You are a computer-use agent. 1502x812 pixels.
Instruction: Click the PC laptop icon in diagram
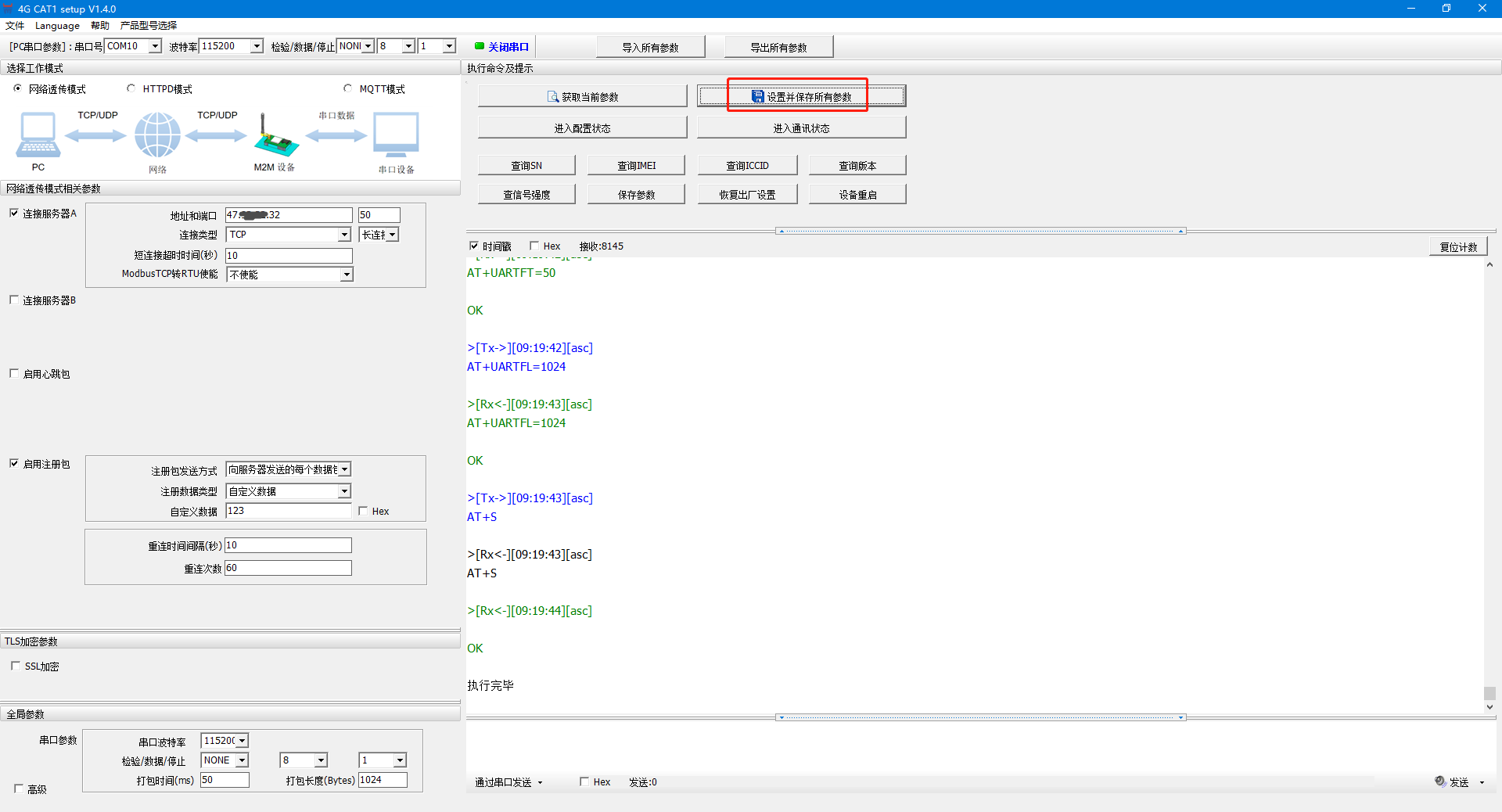click(x=38, y=135)
